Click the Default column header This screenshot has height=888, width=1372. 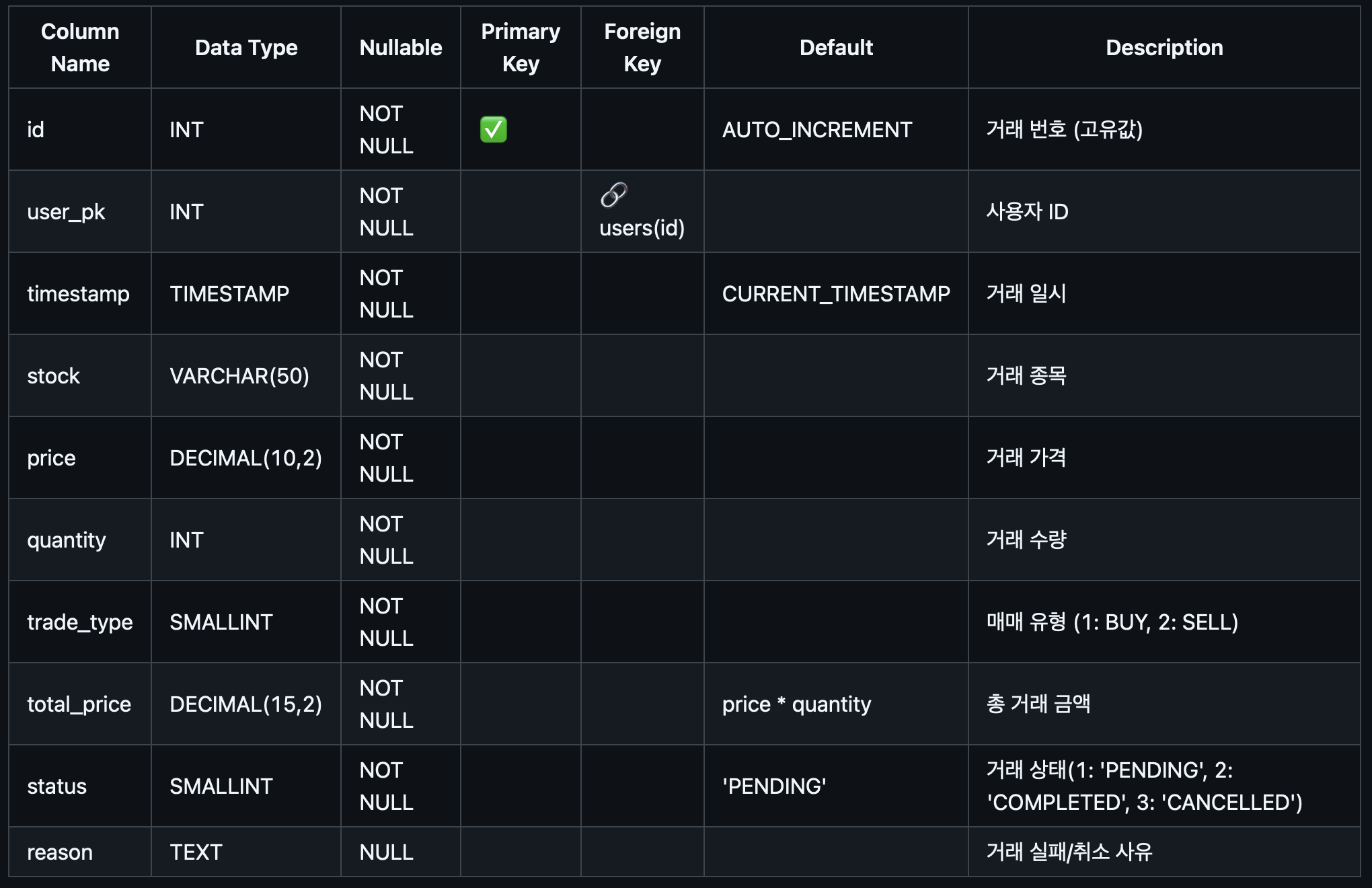[836, 48]
